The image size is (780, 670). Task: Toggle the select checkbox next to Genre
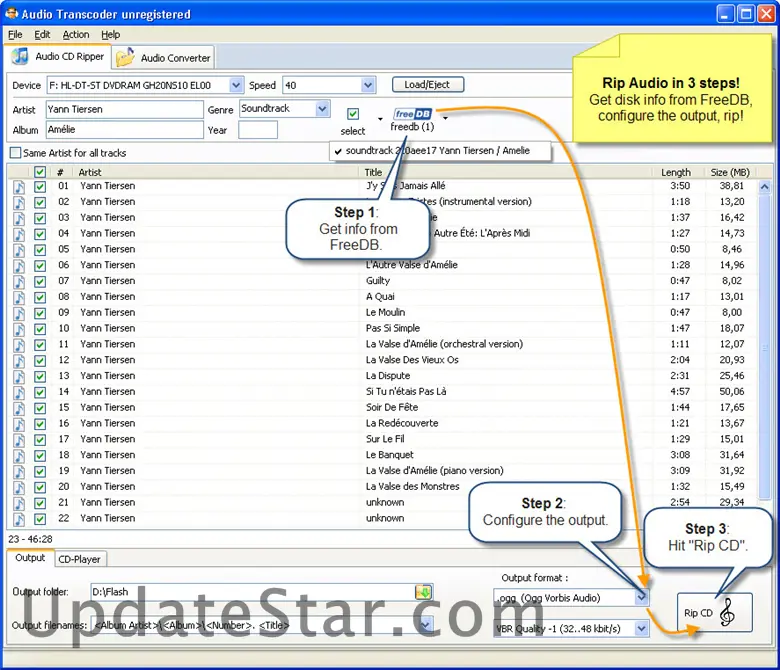(x=353, y=114)
